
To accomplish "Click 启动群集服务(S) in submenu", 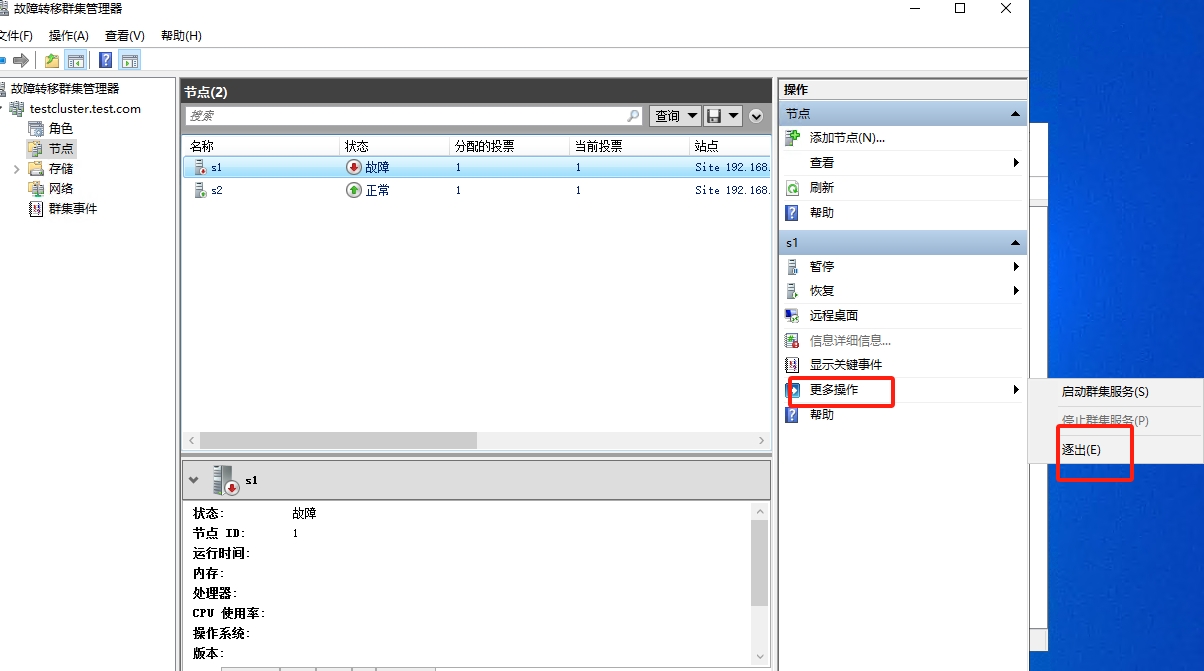I will 1105,392.
